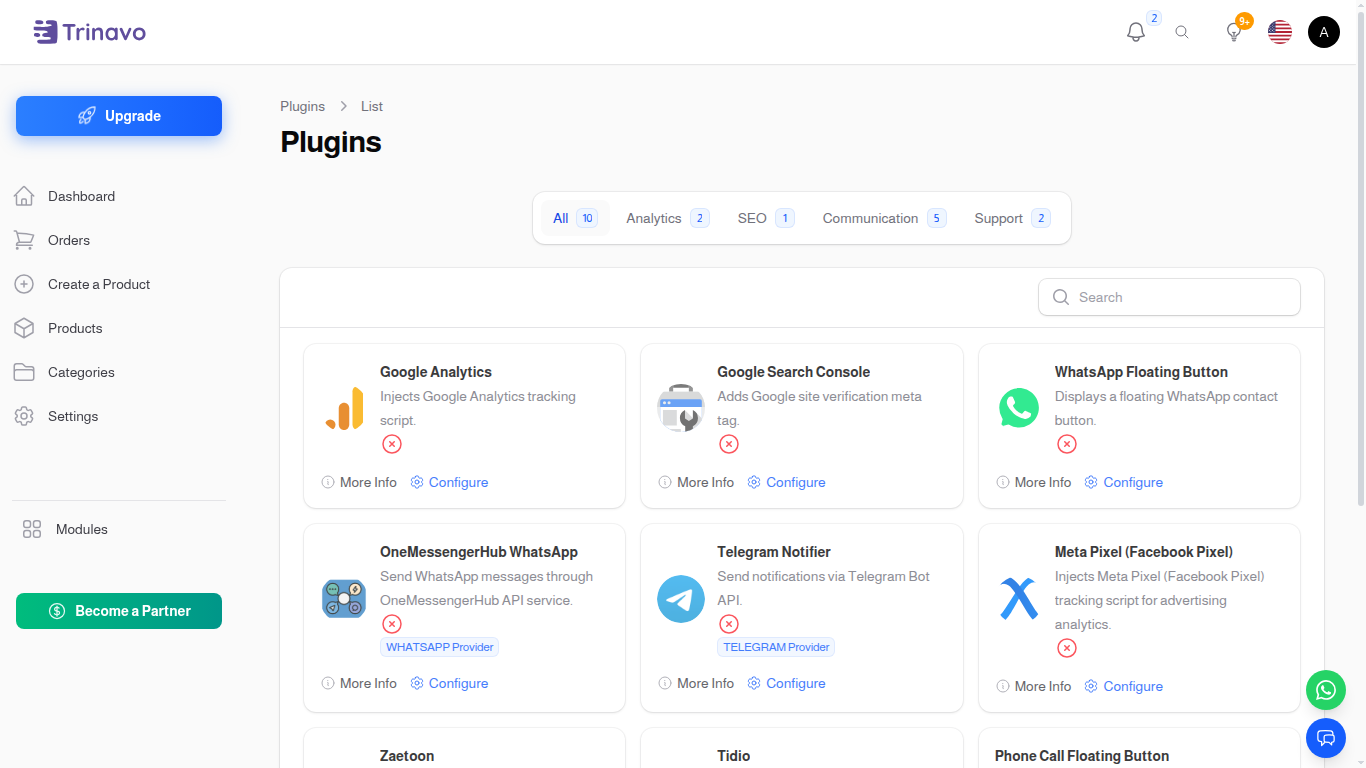
Task: Click the Google Analytics plugin icon
Action: click(344, 408)
